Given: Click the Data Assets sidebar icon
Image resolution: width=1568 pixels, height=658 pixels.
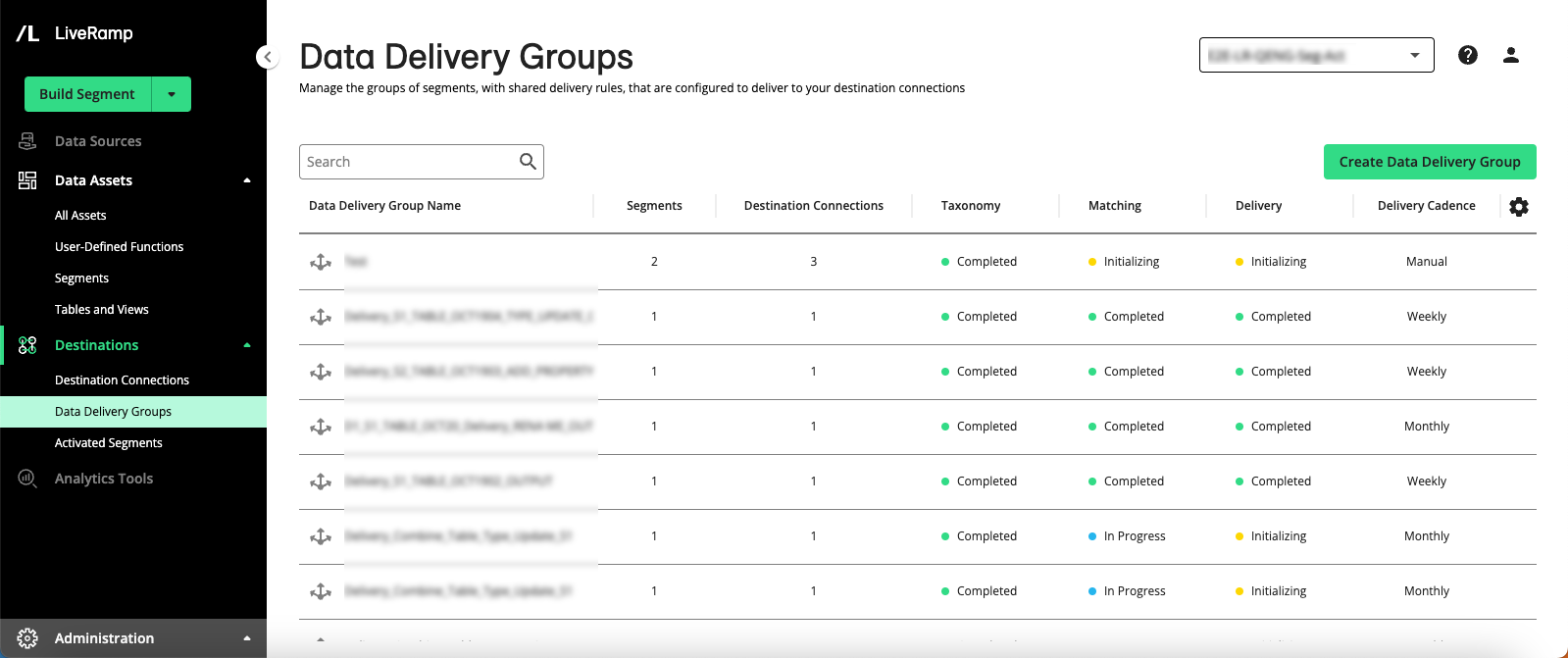Looking at the screenshot, I should (27, 180).
